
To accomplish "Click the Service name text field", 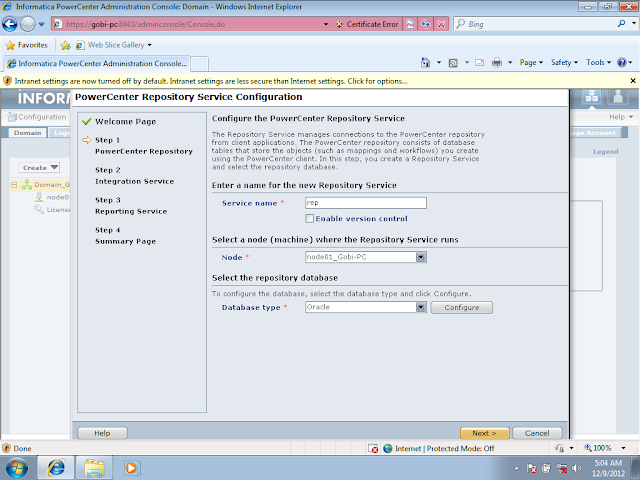I will click(366, 203).
